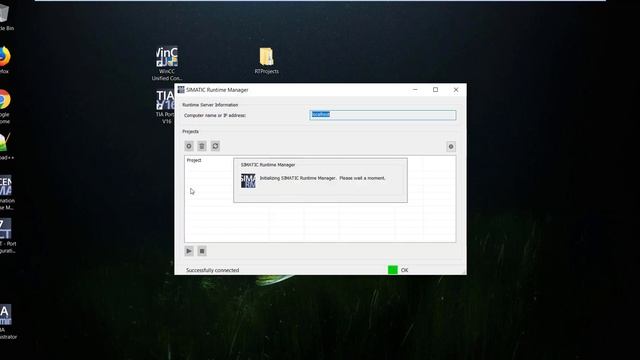Minimize the SIMATIC Runtime Manager window
The image size is (640, 360).
tap(415, 90)
